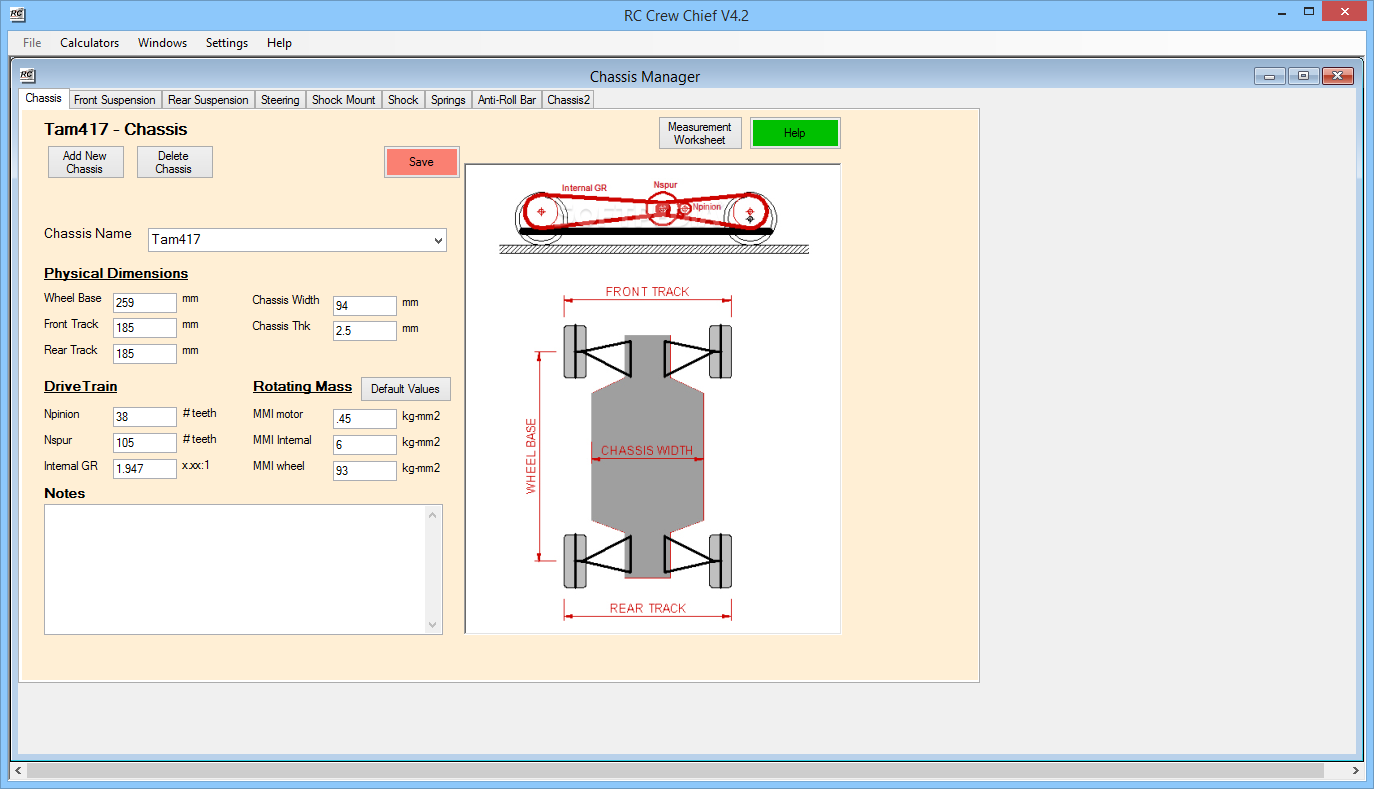
Task: Click the Chassis Thk input field
Action: pos(365,331)
